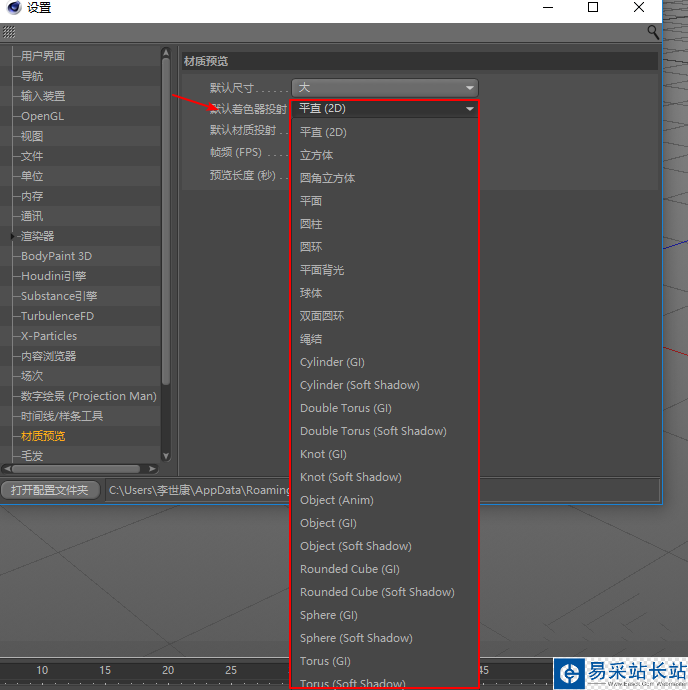Open the 用户界面 settings category
This screenshot has height=690, width=688.
[x=43, y=56]
